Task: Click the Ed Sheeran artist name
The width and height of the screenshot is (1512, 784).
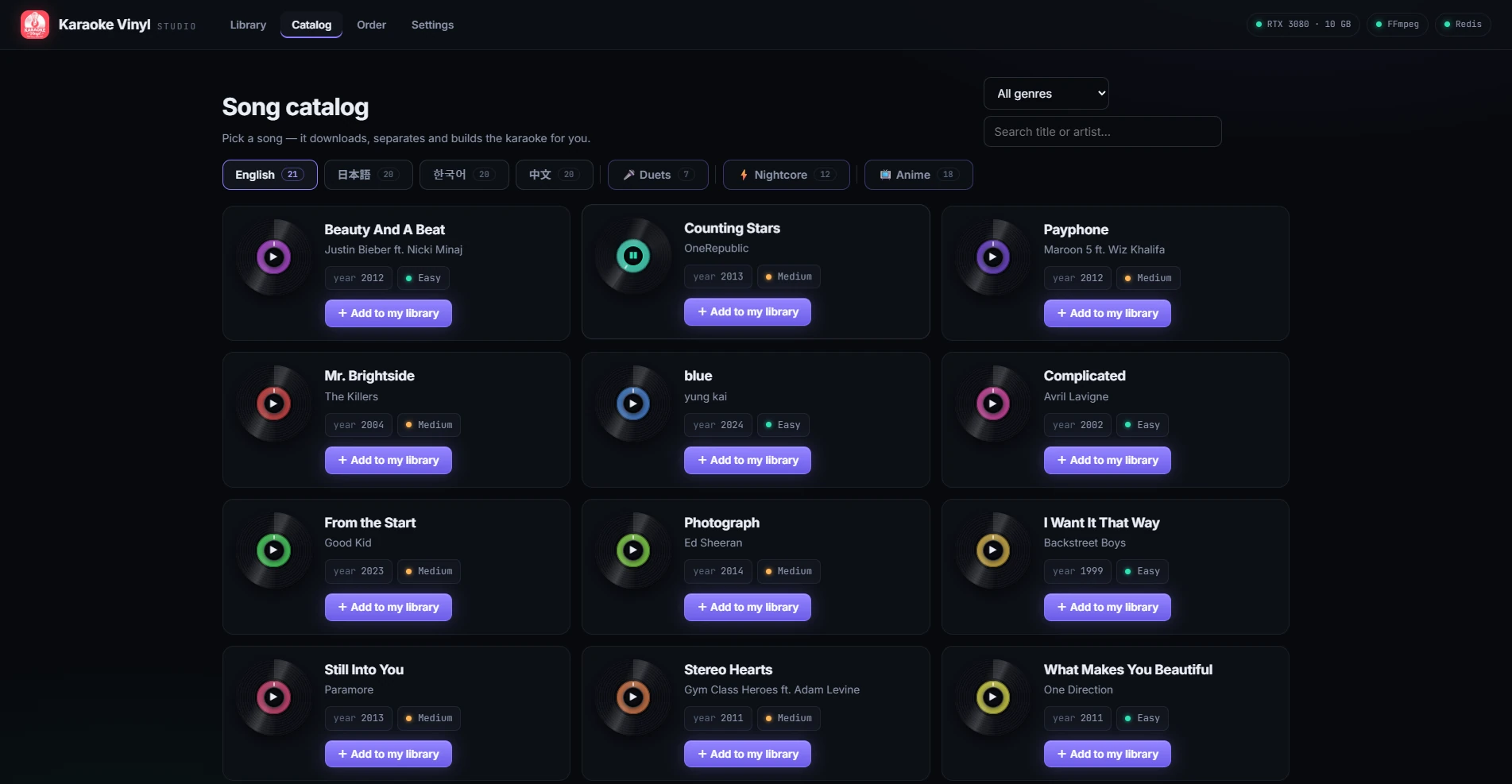Action: pyautogui.click(x=713, y=543)
